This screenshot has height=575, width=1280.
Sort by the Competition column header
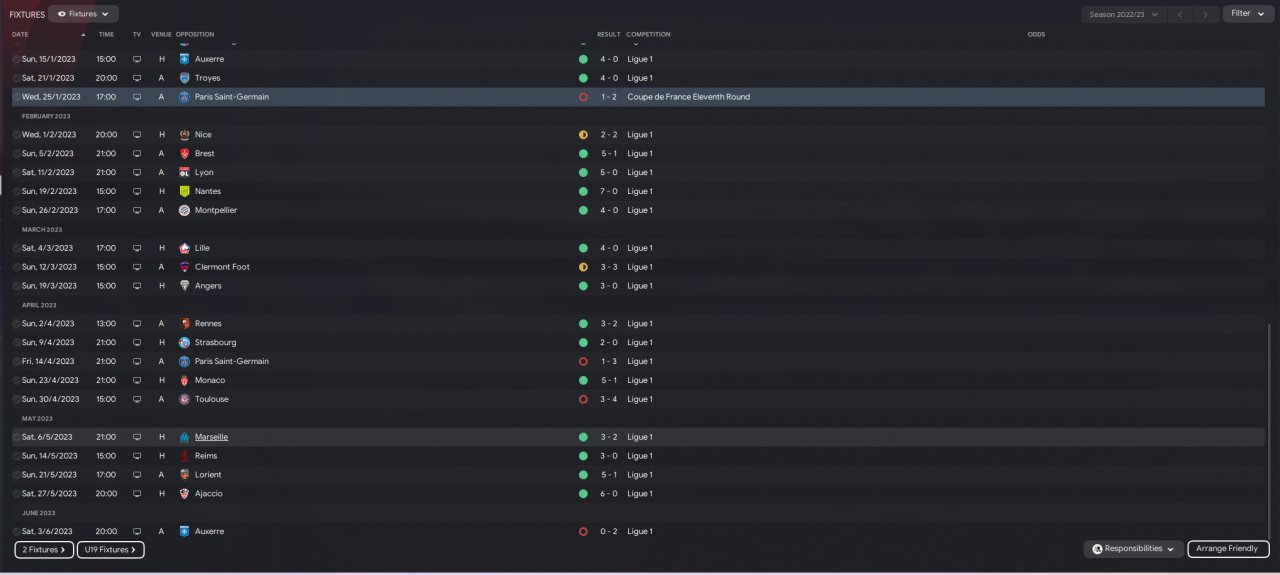point(649,34)
